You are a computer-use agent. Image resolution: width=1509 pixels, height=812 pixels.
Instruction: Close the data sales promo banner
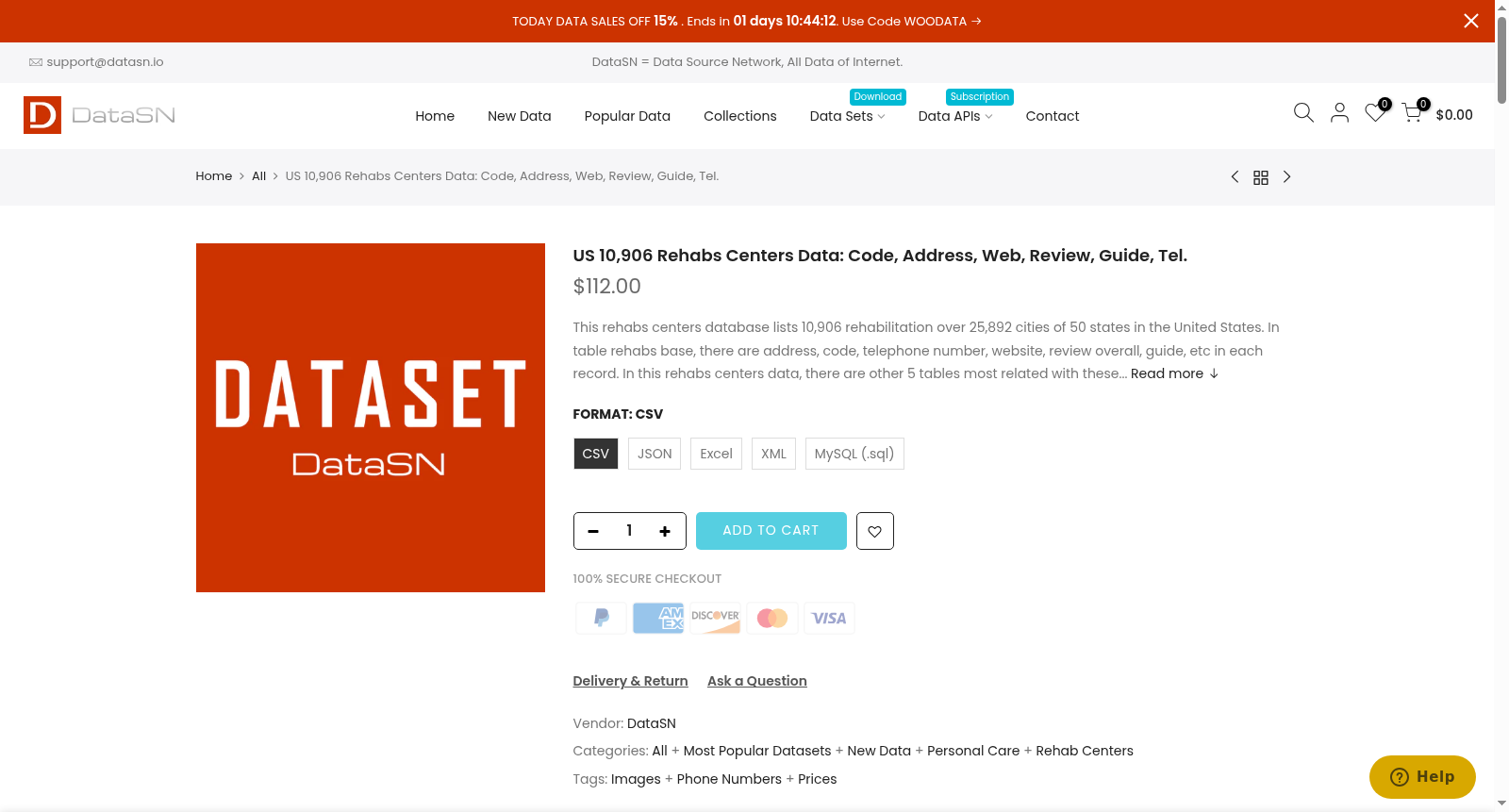tap(1470, 21)
